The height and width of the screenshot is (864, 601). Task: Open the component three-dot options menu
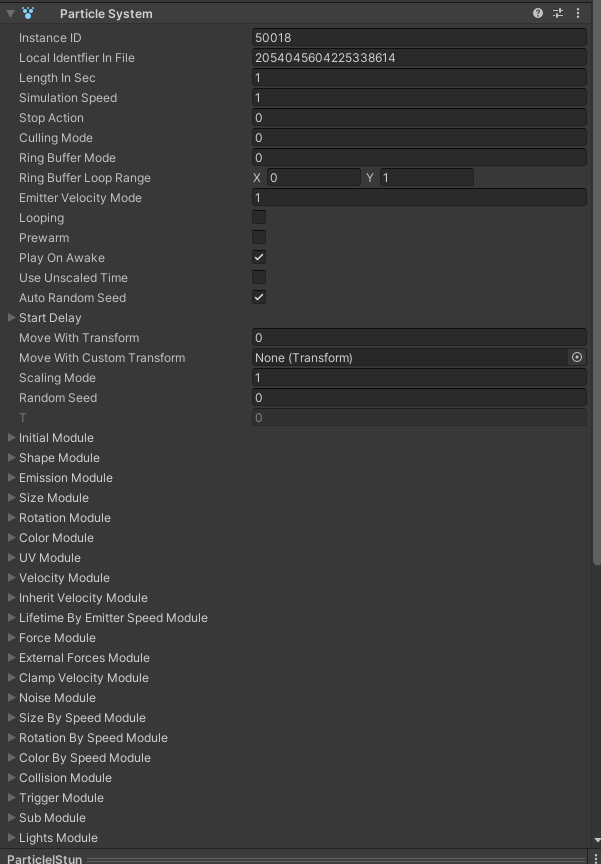click(x=578, y=13)
